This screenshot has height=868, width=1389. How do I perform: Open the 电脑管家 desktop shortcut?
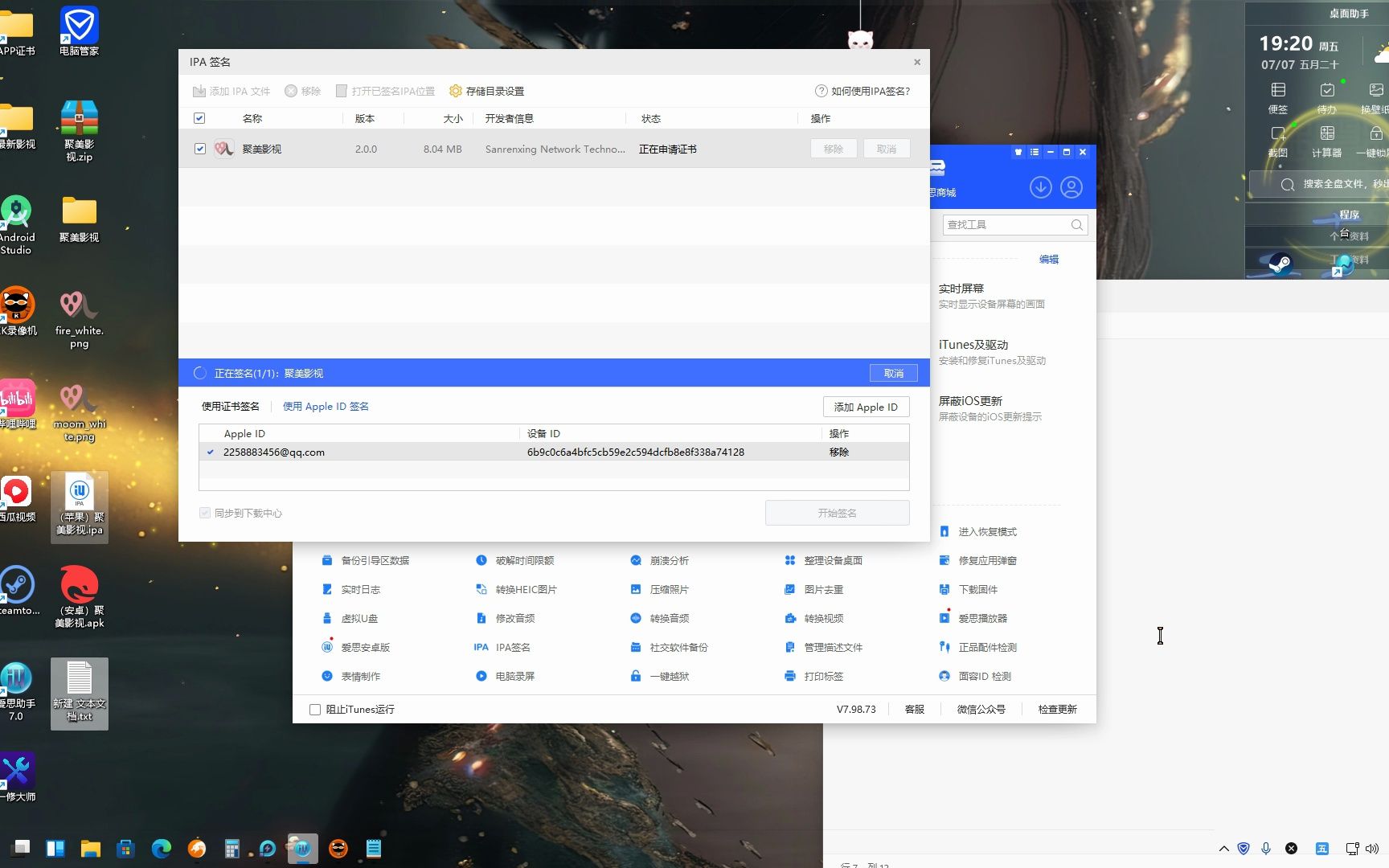coord(80,31)
